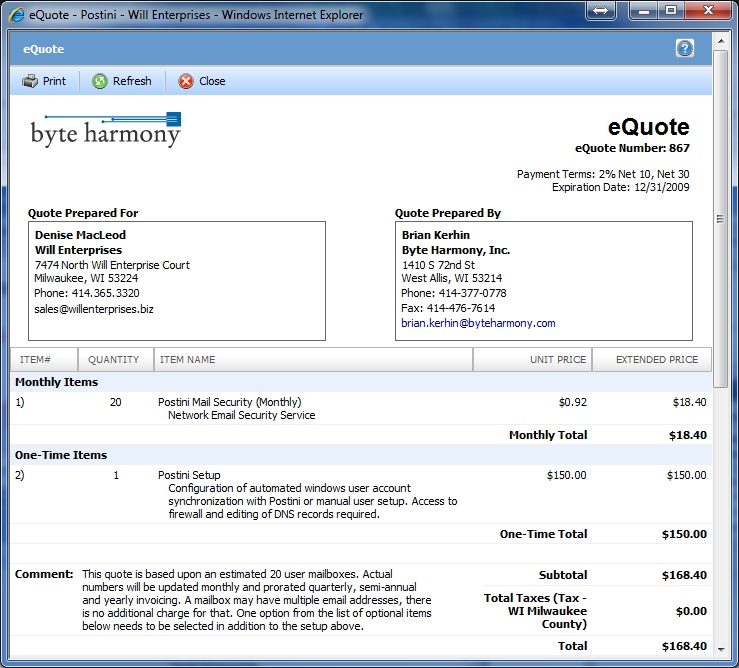Click the 'Quote Prepared By' heading
Viewport: 739px width, 668px height.
[x=448, y=213]
